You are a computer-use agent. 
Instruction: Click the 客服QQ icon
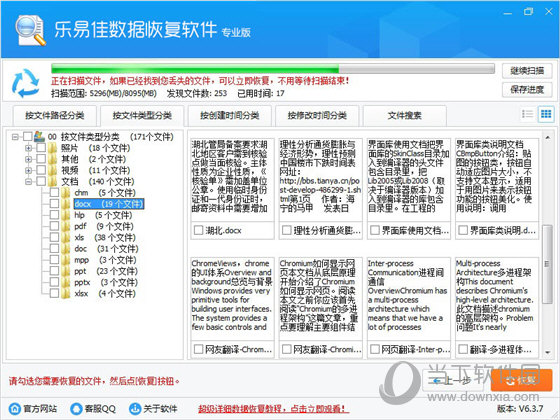click(76, 409)
